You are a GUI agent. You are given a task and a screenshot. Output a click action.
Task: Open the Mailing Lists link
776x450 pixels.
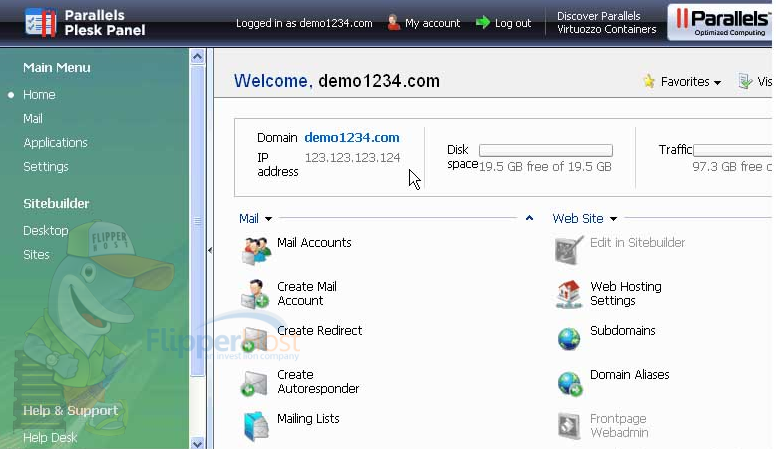point(308,418)
